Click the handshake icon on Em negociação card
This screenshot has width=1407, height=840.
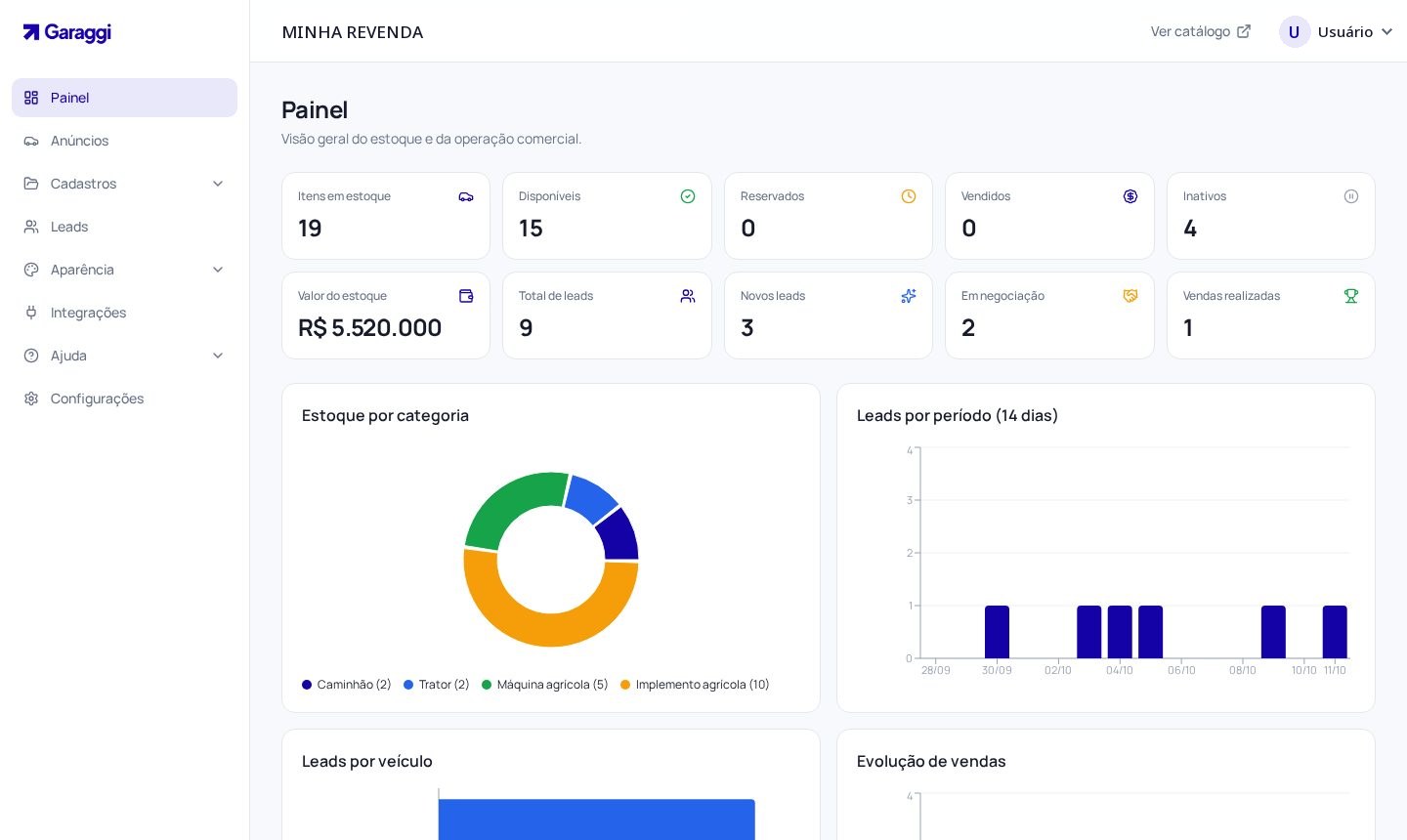pyautogui.click(x=1130, y=296)
